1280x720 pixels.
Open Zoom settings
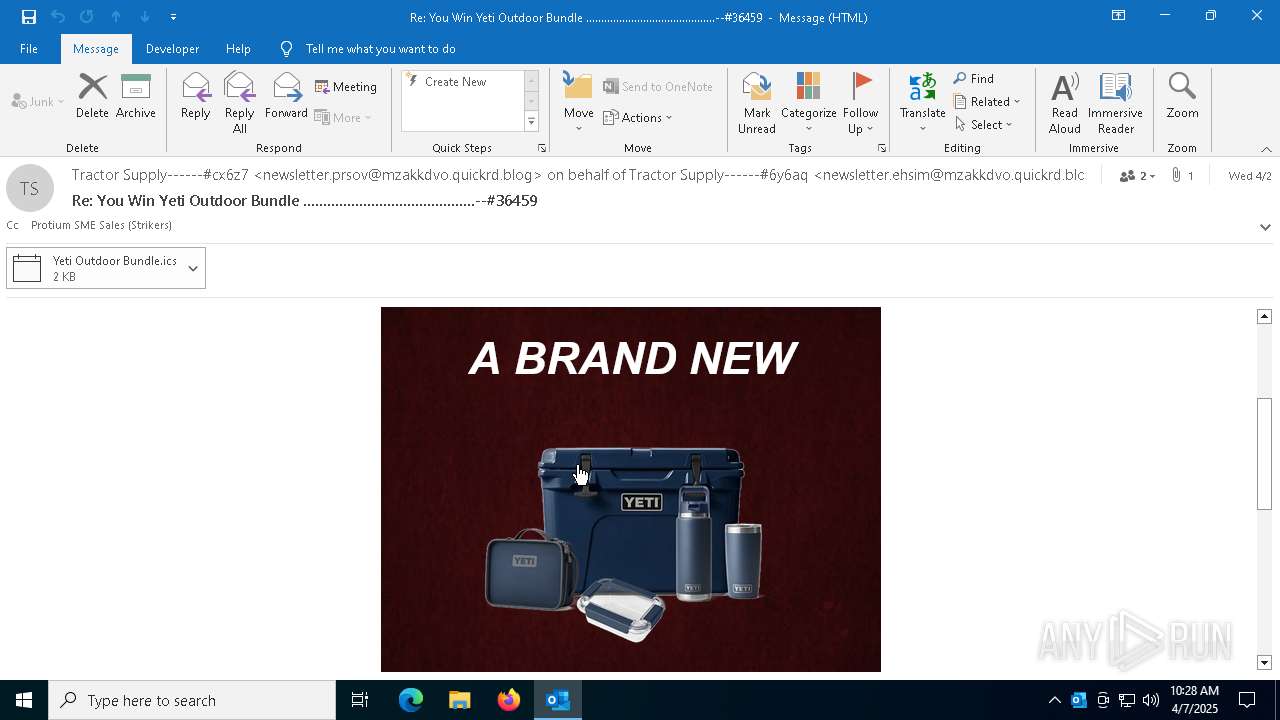1182,96
